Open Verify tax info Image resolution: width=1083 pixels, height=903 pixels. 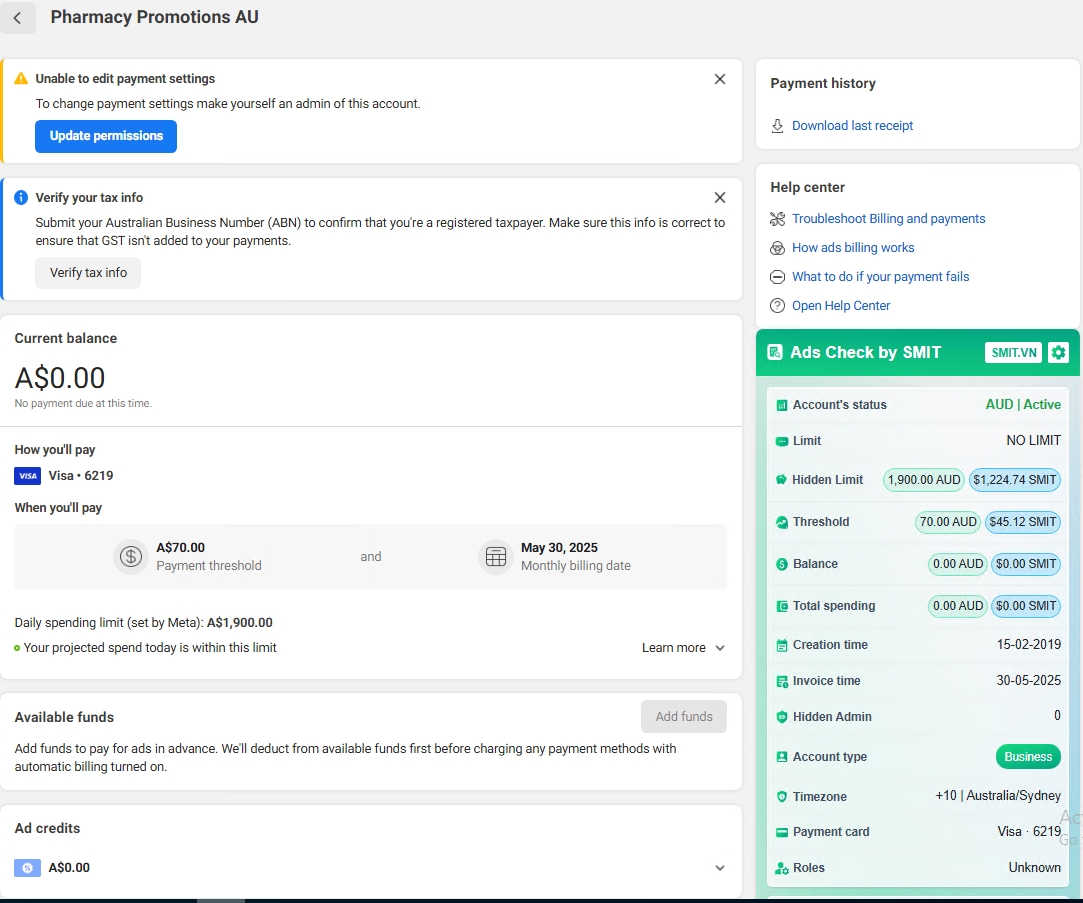pos(88,273)
